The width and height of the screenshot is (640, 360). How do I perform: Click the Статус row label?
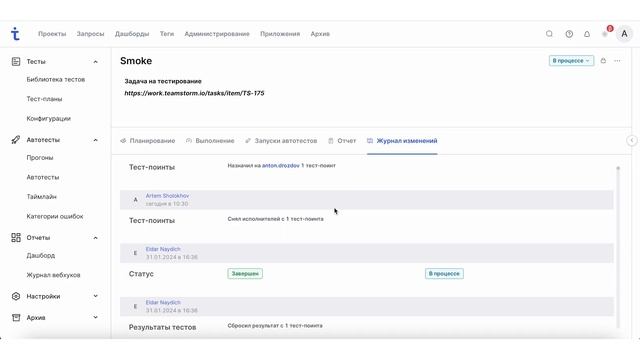coord(141,274)
